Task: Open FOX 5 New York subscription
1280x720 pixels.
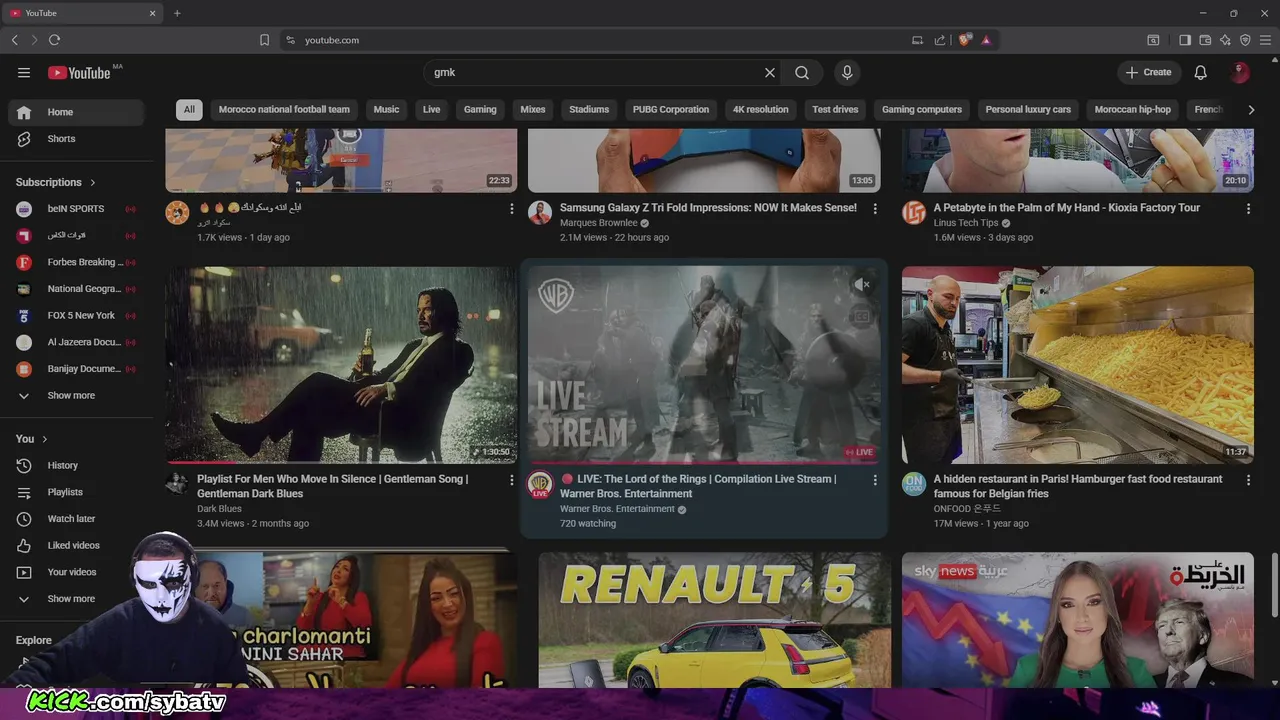Action: 76,315
